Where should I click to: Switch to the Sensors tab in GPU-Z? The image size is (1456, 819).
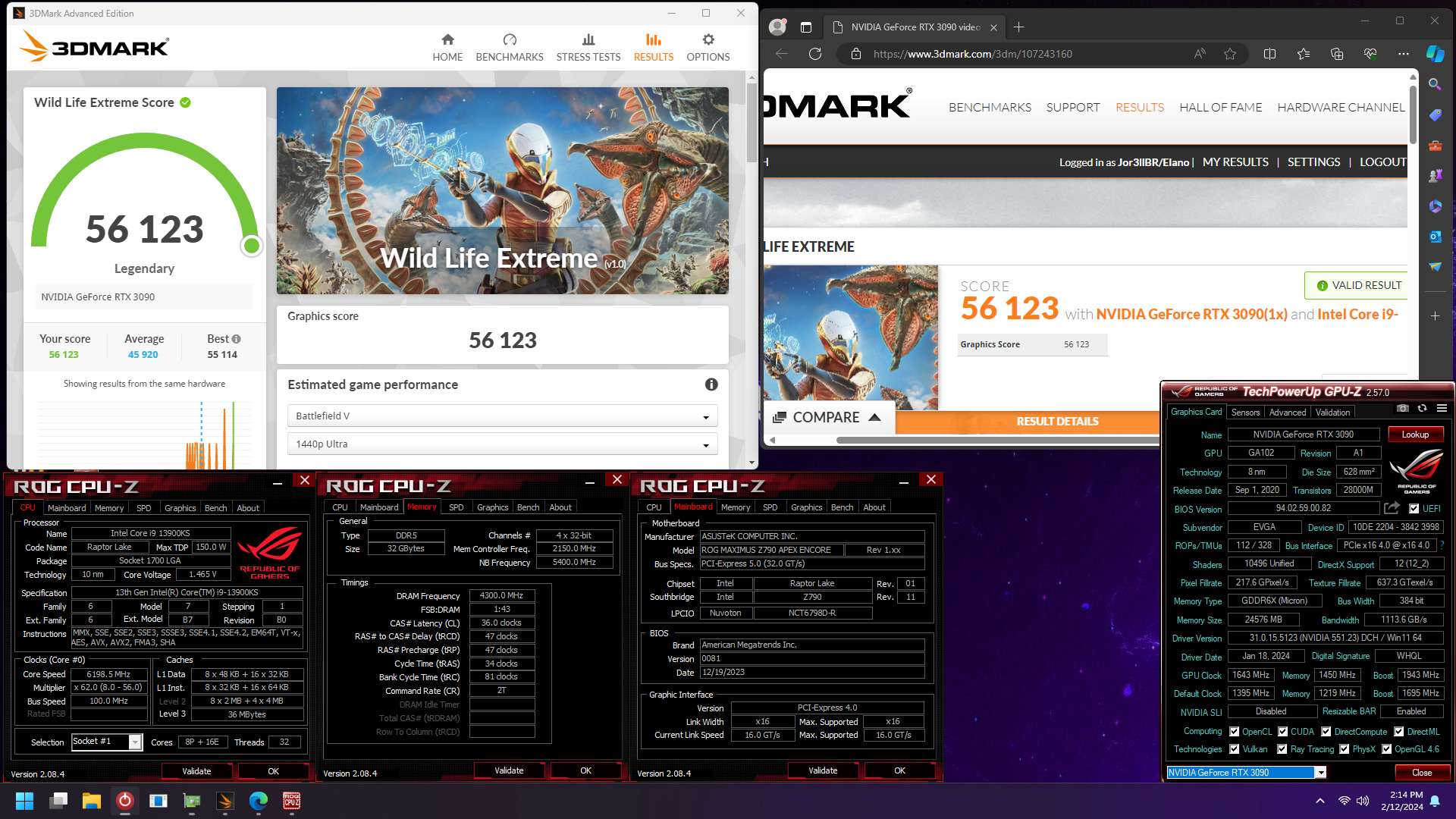click(x=1245, y=413)
